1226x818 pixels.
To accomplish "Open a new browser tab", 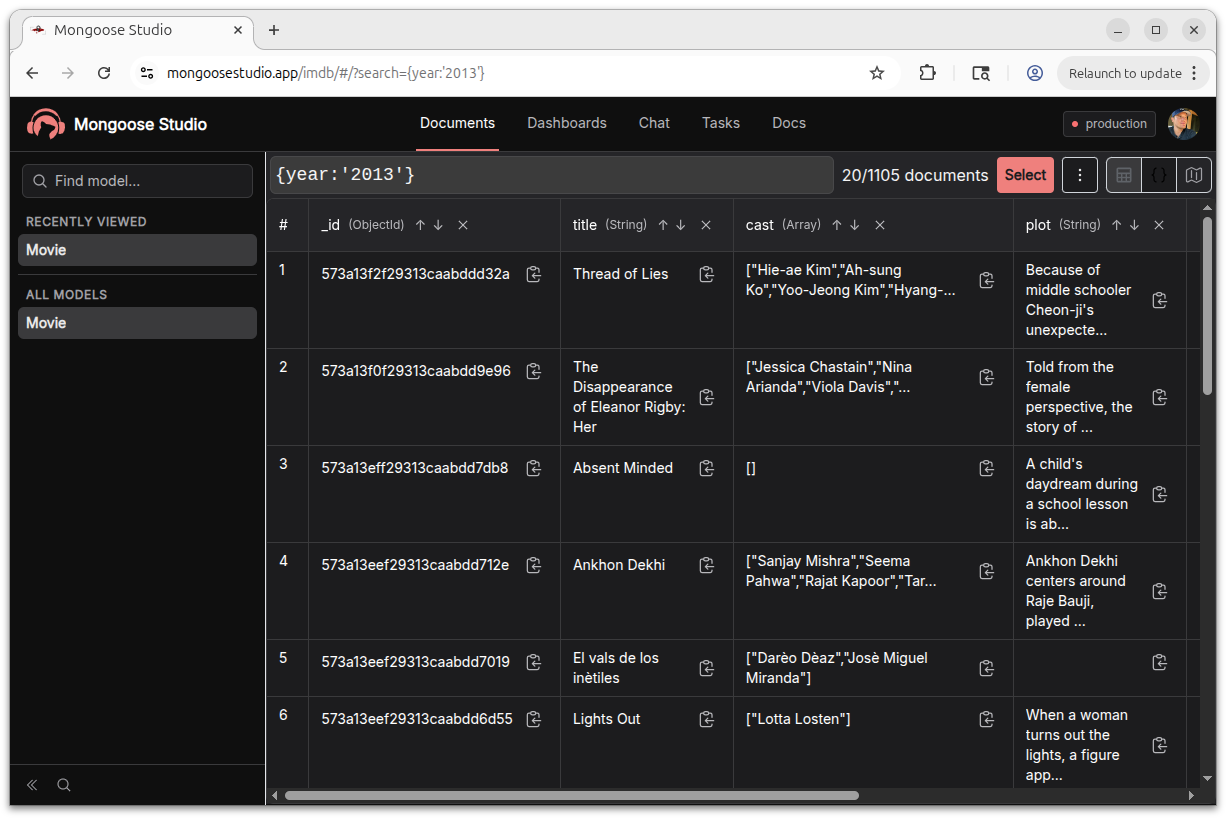I will [274, 30].
